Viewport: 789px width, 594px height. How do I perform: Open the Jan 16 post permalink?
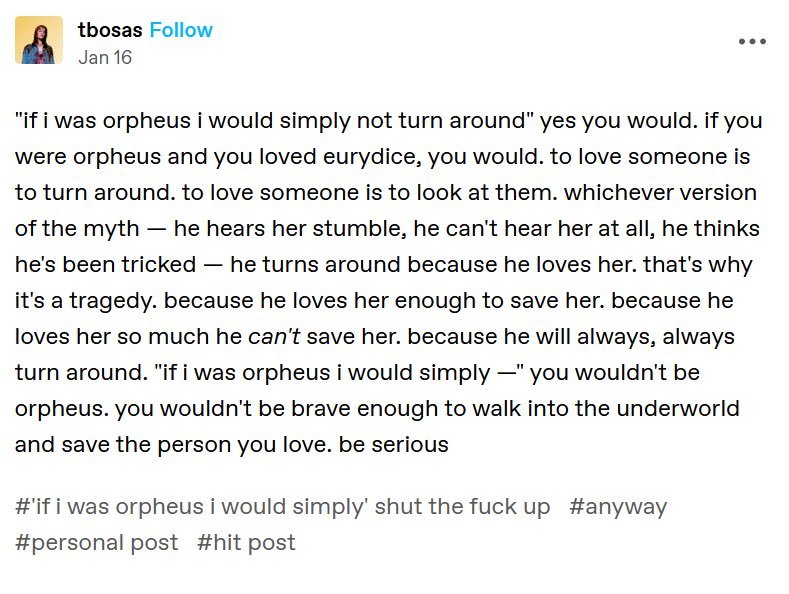tap(105, 57)
